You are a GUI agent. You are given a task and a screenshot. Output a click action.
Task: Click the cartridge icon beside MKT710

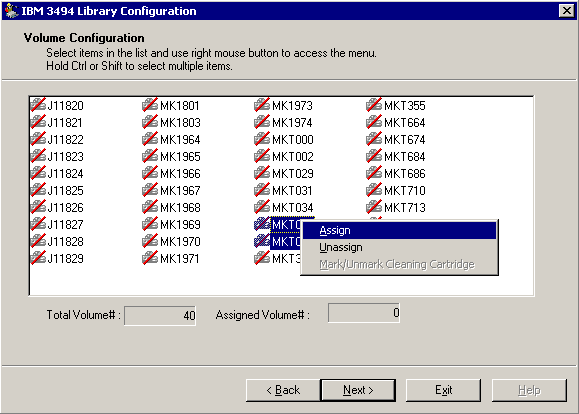tap(374, 190)
